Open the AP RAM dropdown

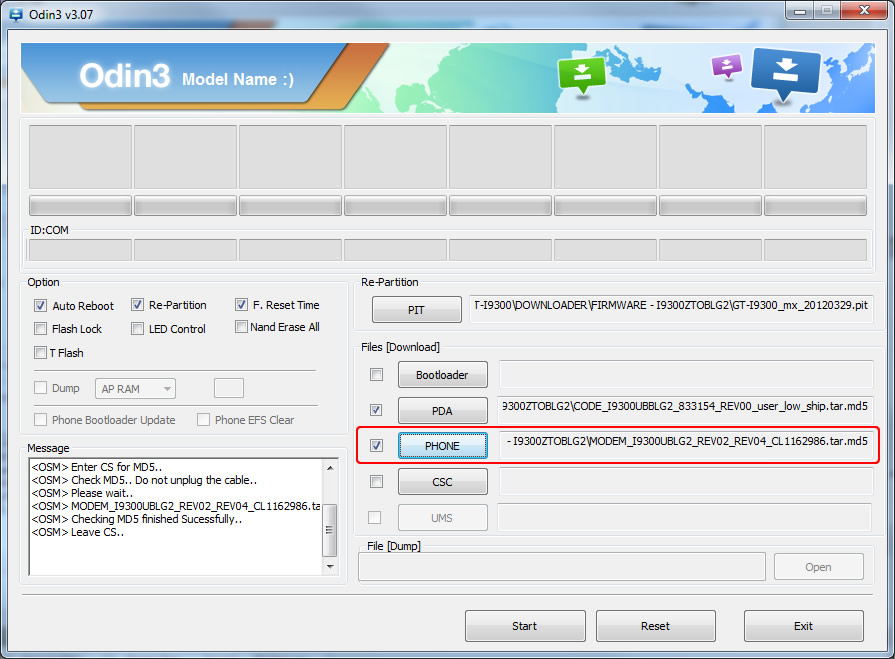tap(135, 389)
